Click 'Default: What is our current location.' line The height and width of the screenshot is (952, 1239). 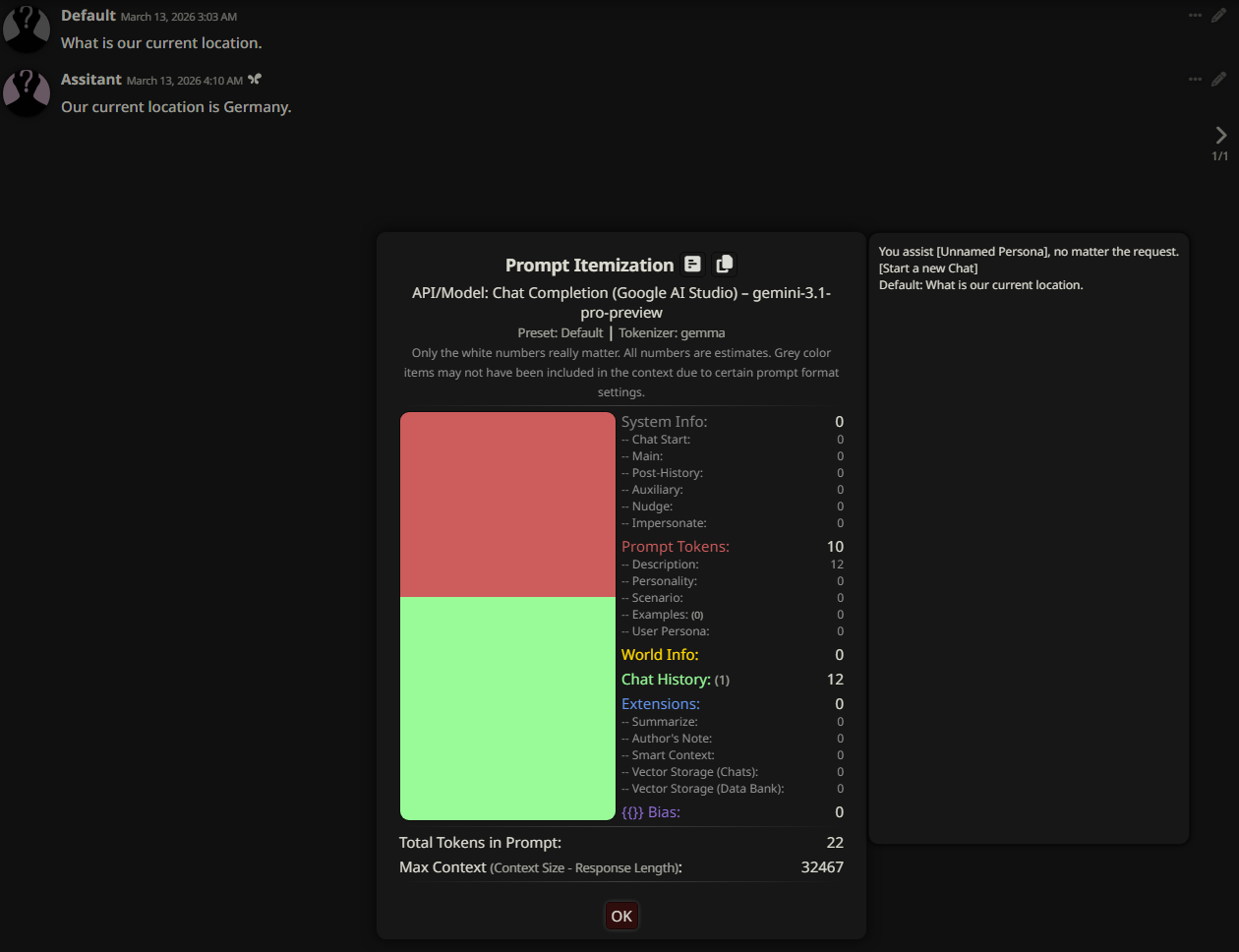tap(980, 285)
